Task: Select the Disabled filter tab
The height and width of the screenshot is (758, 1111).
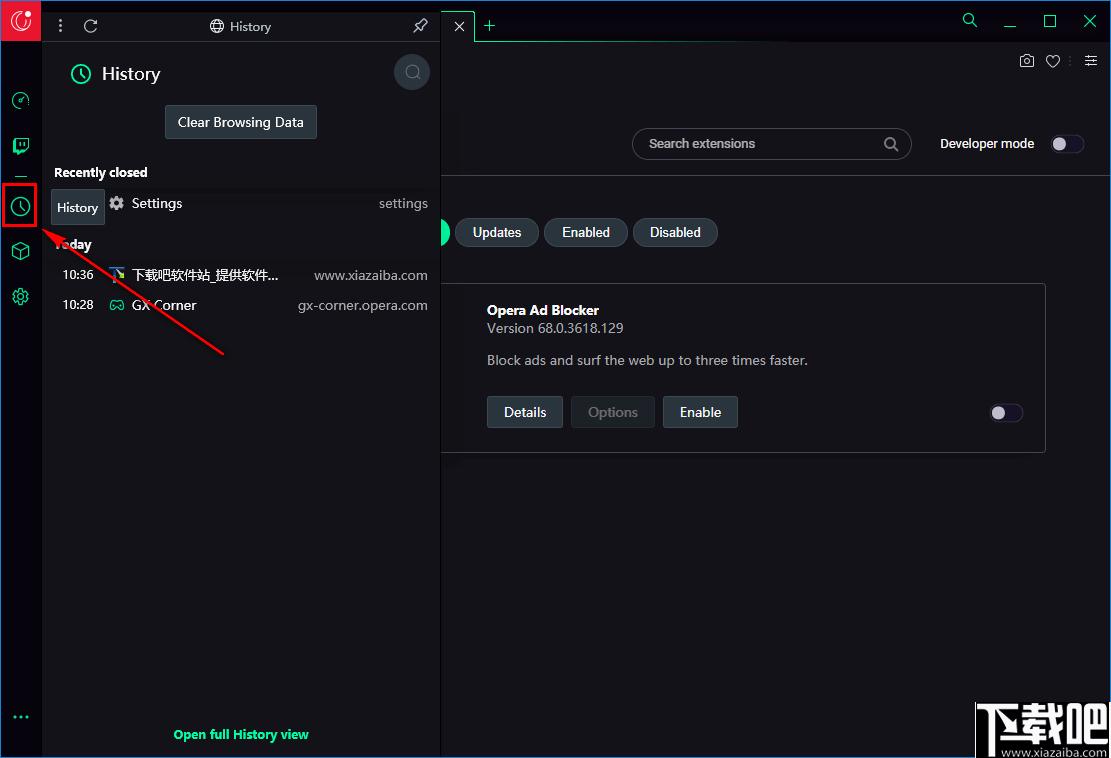Action: click(675, 232)
